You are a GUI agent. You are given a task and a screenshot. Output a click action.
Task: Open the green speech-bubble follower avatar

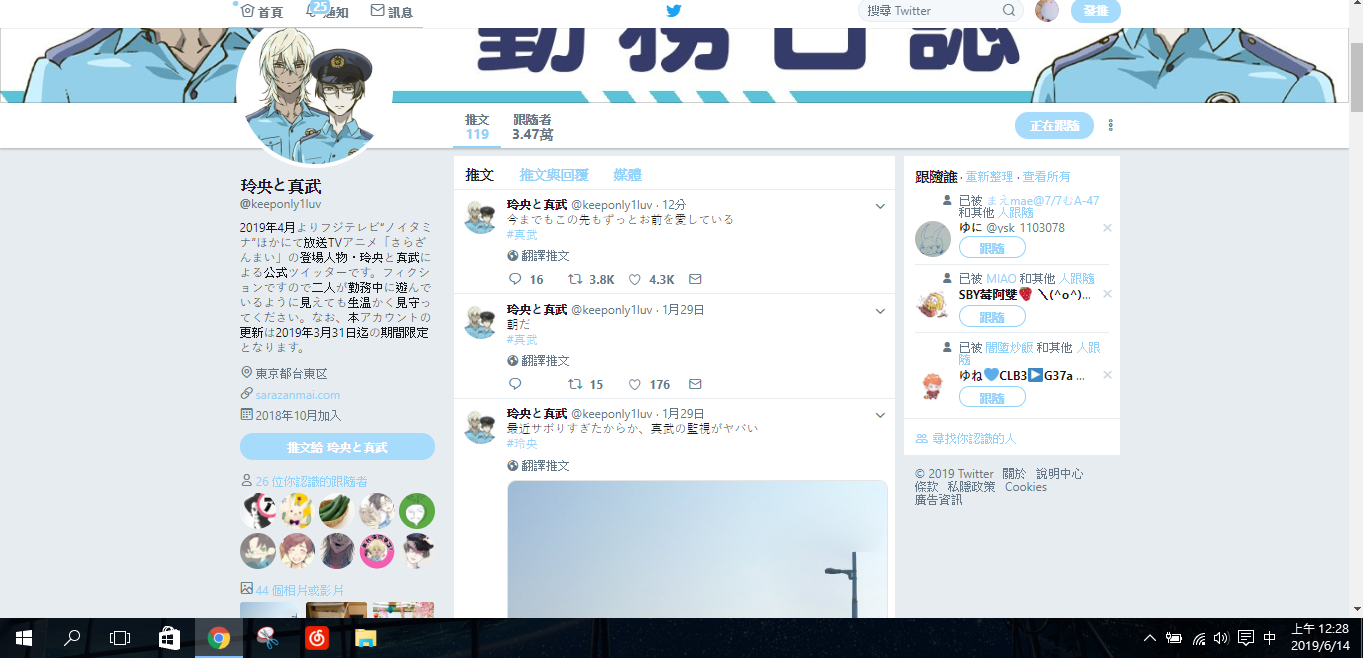tap(417, 511)
